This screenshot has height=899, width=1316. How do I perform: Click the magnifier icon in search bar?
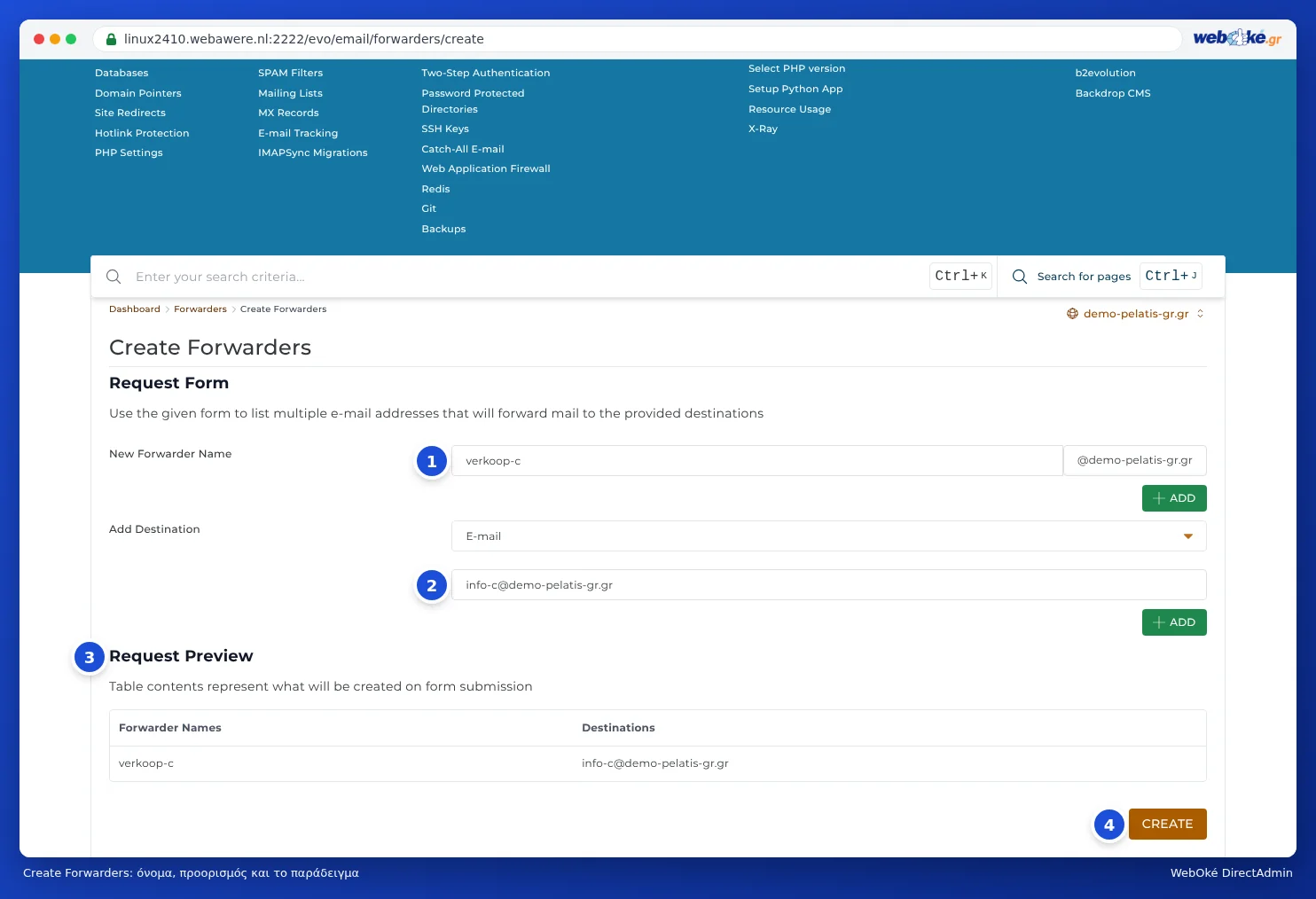point(114,277)
